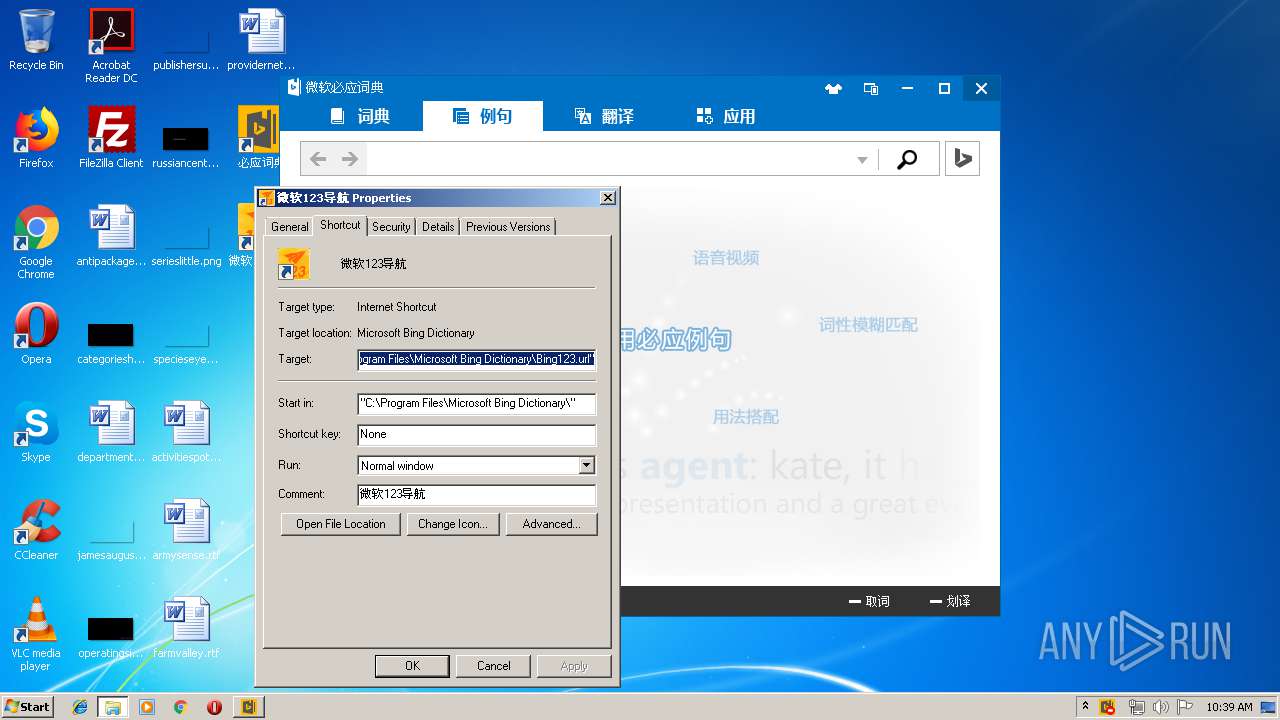Click 词性模糊匹配 label in dictionary
1280x720 pixels.
click(868, 325)
